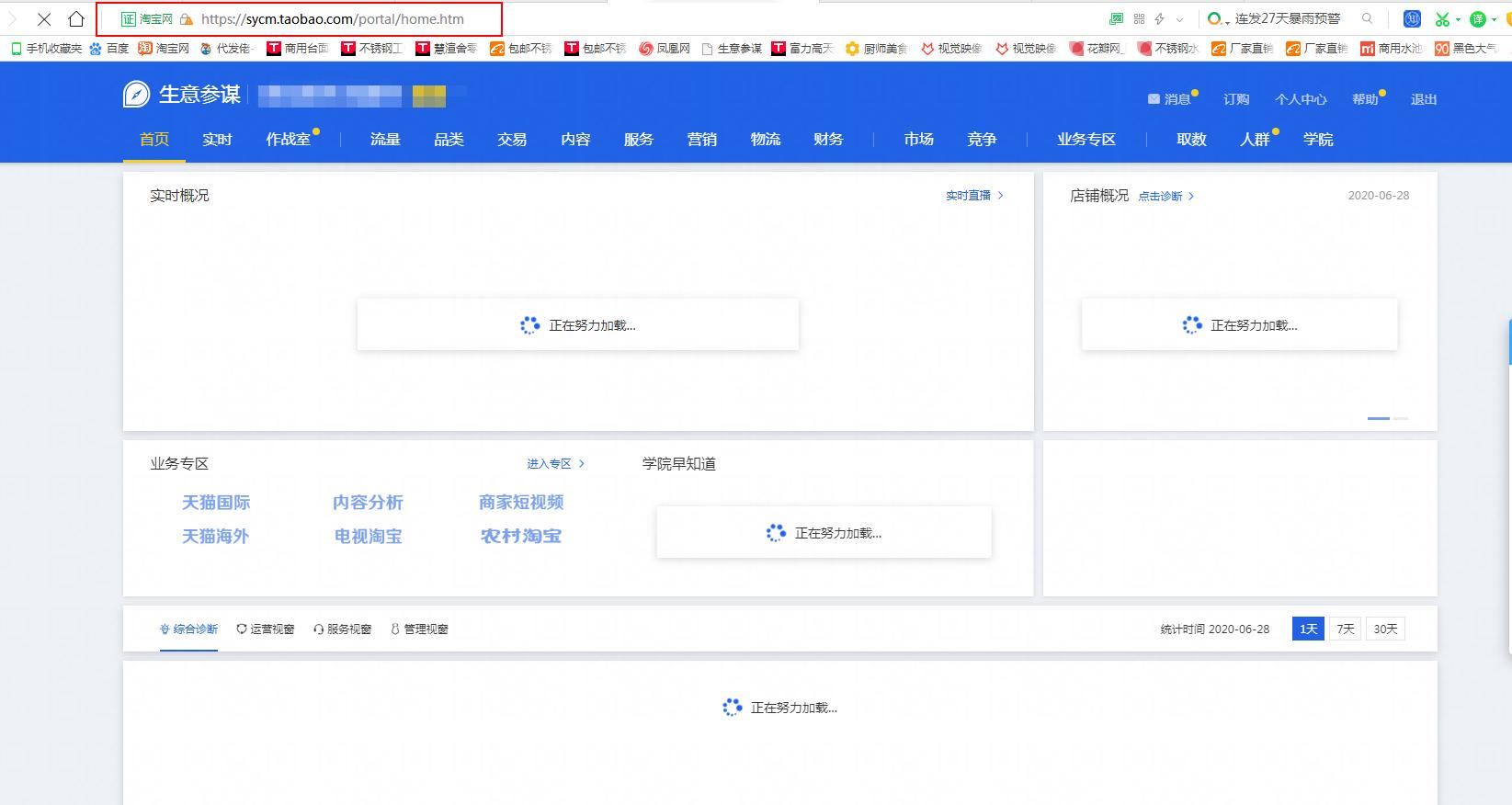The width and height of the screenshot is (1512, 805).
Task: Open the 厨师美食 bookmark
Action: [x=877, y=48]
